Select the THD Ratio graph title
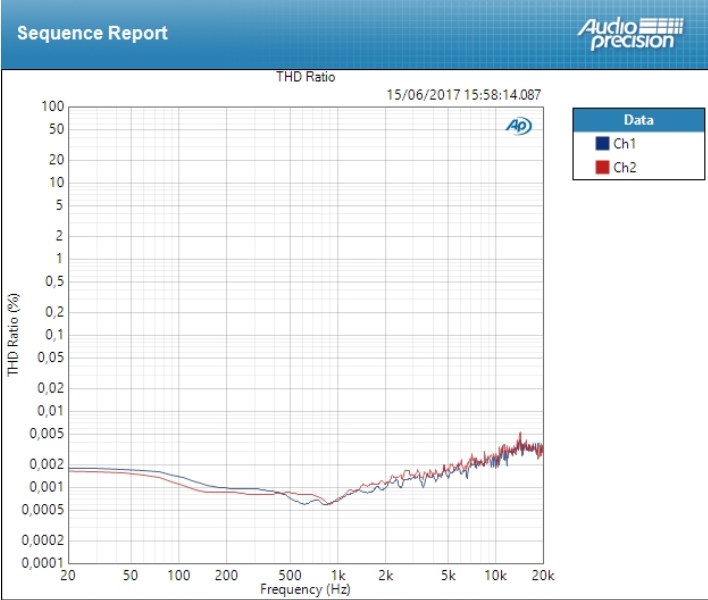The height and width of the screenshot is (600, 708). click(305, 77)
